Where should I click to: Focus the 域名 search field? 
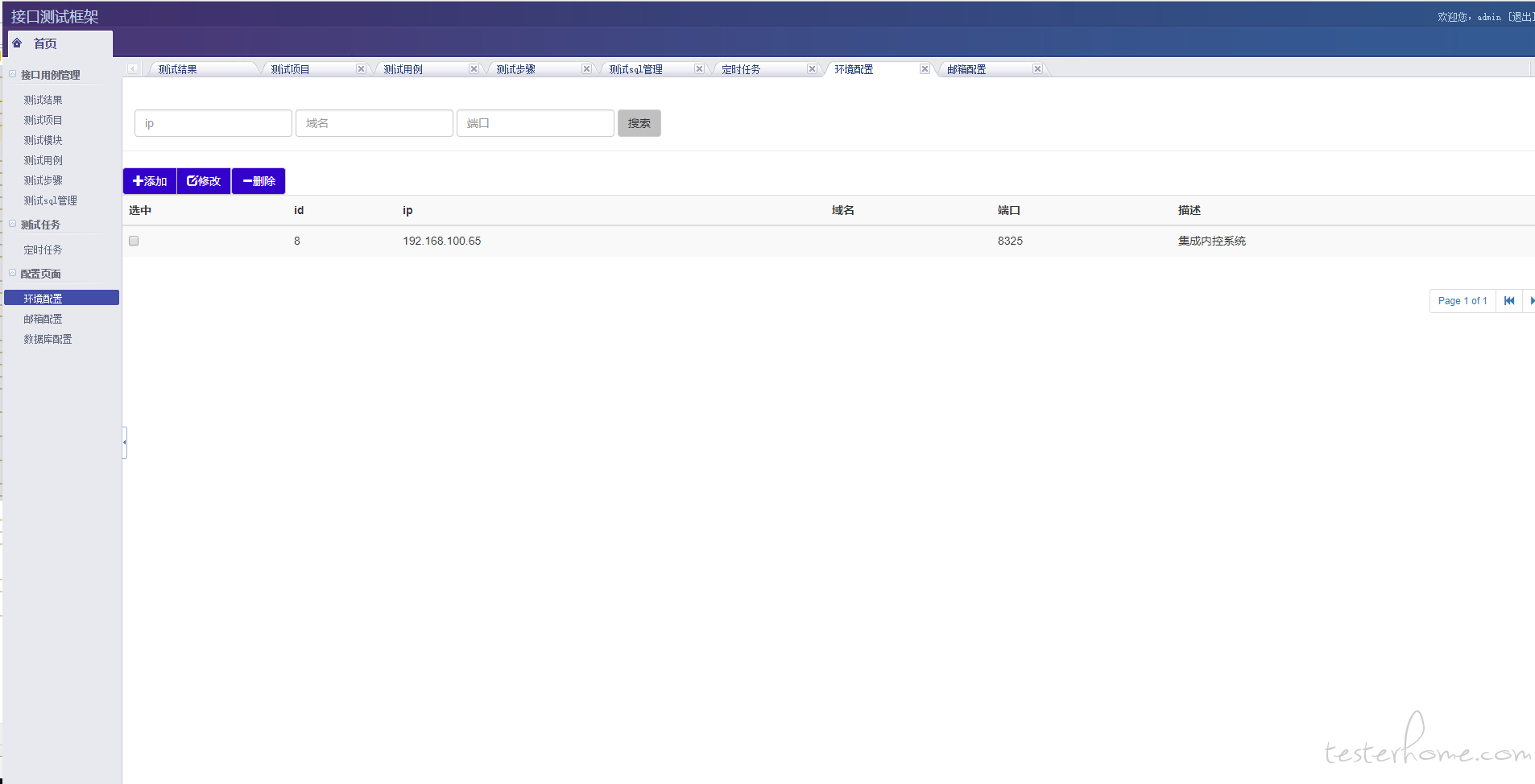374,123
